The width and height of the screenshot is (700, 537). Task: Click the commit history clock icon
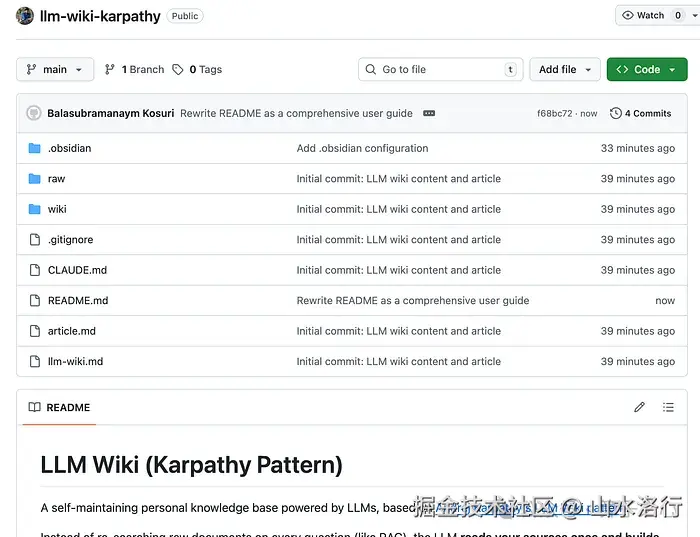click(x=616, y=113)
